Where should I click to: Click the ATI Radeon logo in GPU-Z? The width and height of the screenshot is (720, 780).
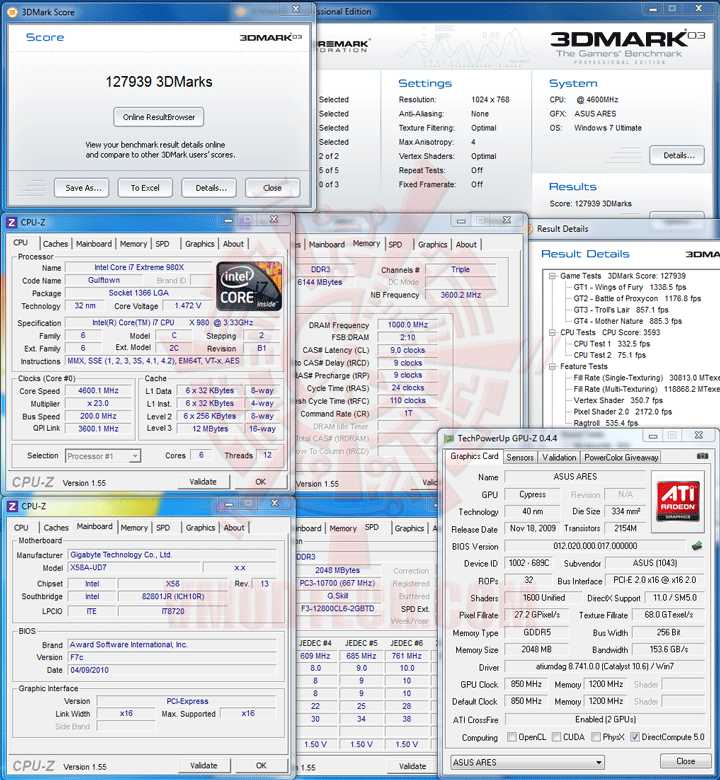(x=678, y=501)
